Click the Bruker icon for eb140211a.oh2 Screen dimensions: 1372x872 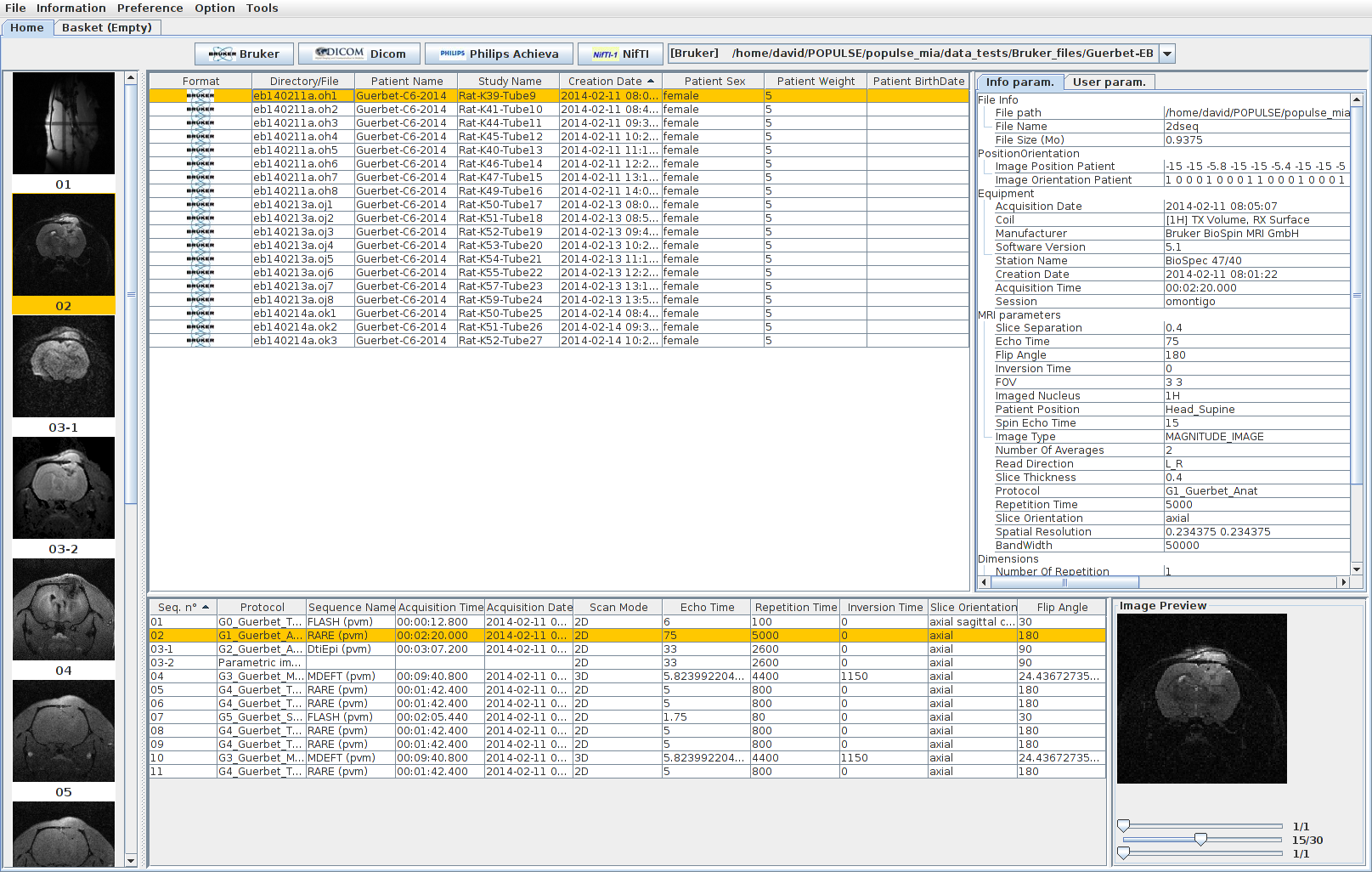coord(200,109)
